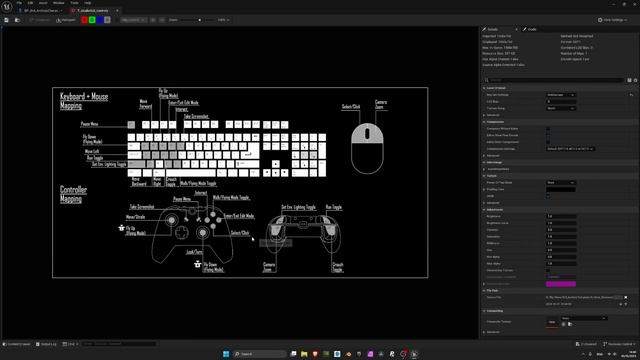Image resolution: width=640 pixels, height=360 pixels.
Task: Expand the Padding Color property
Action: click(x=484, y=189)
